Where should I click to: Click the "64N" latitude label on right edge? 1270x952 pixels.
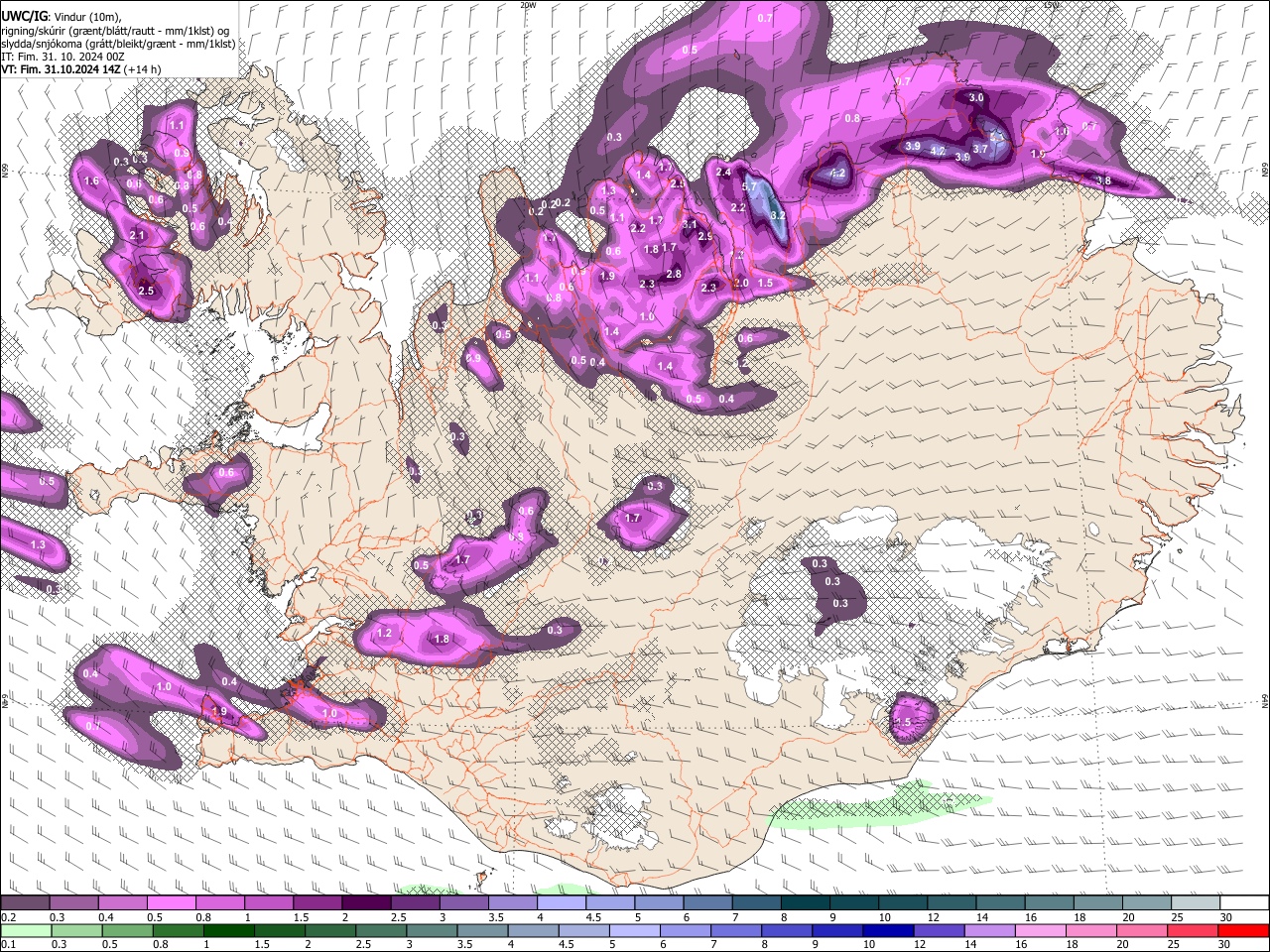coord(1265,701)
